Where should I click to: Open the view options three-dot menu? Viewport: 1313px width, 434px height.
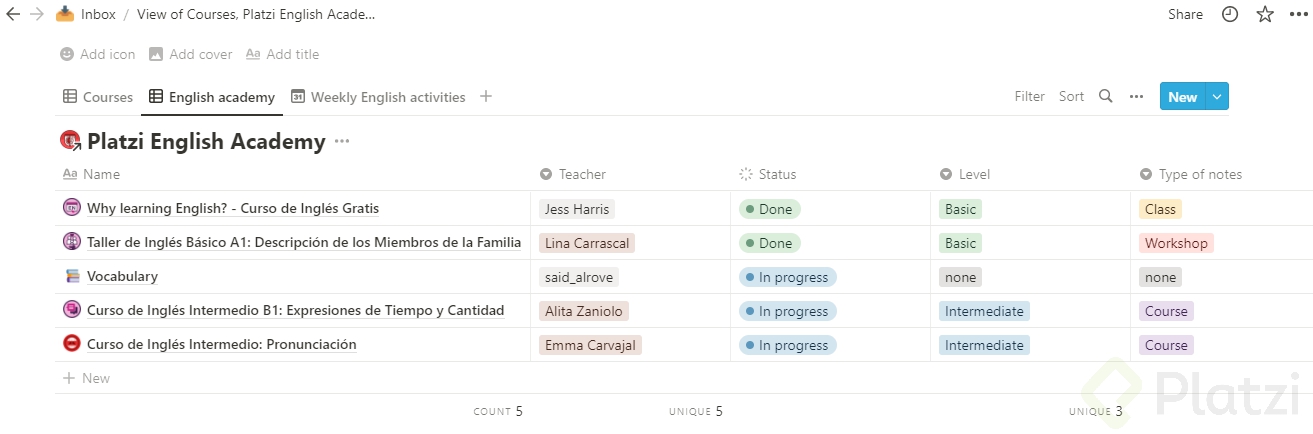[x=1136, y=97]
